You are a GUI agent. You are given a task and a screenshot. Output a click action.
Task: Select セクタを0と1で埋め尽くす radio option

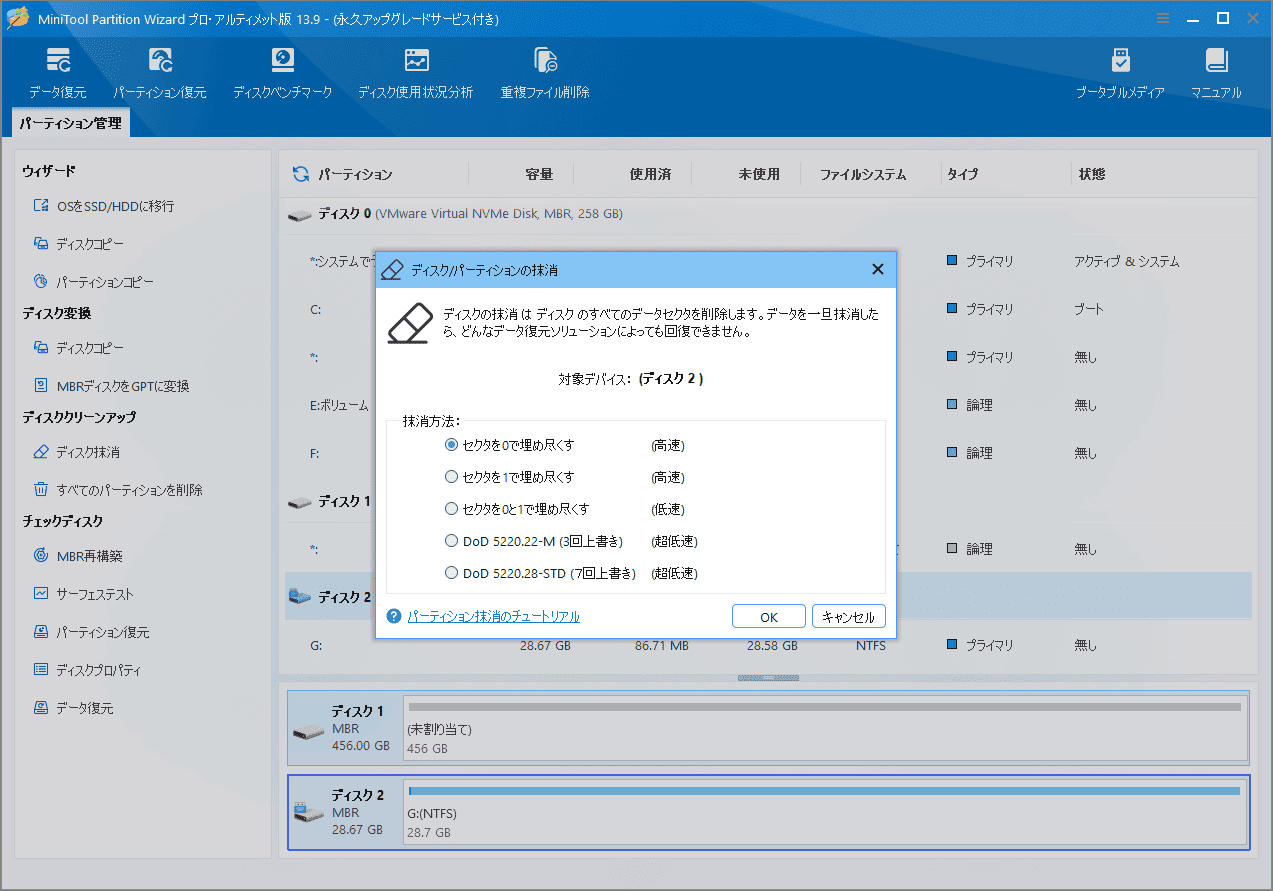517,509
